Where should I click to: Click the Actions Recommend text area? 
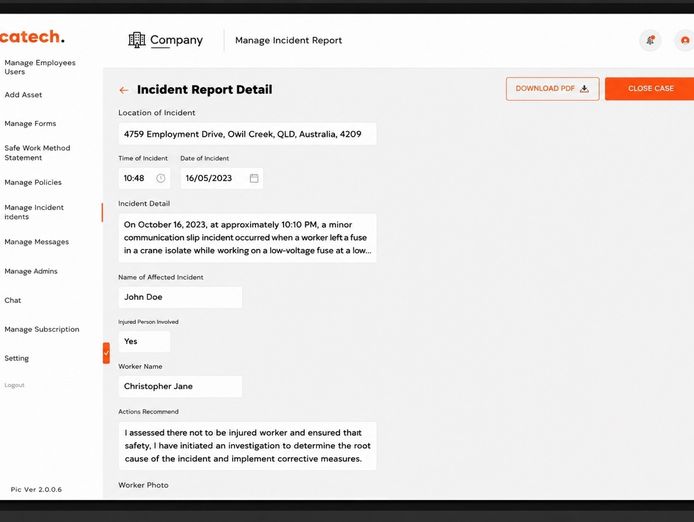tap(247, 446)
